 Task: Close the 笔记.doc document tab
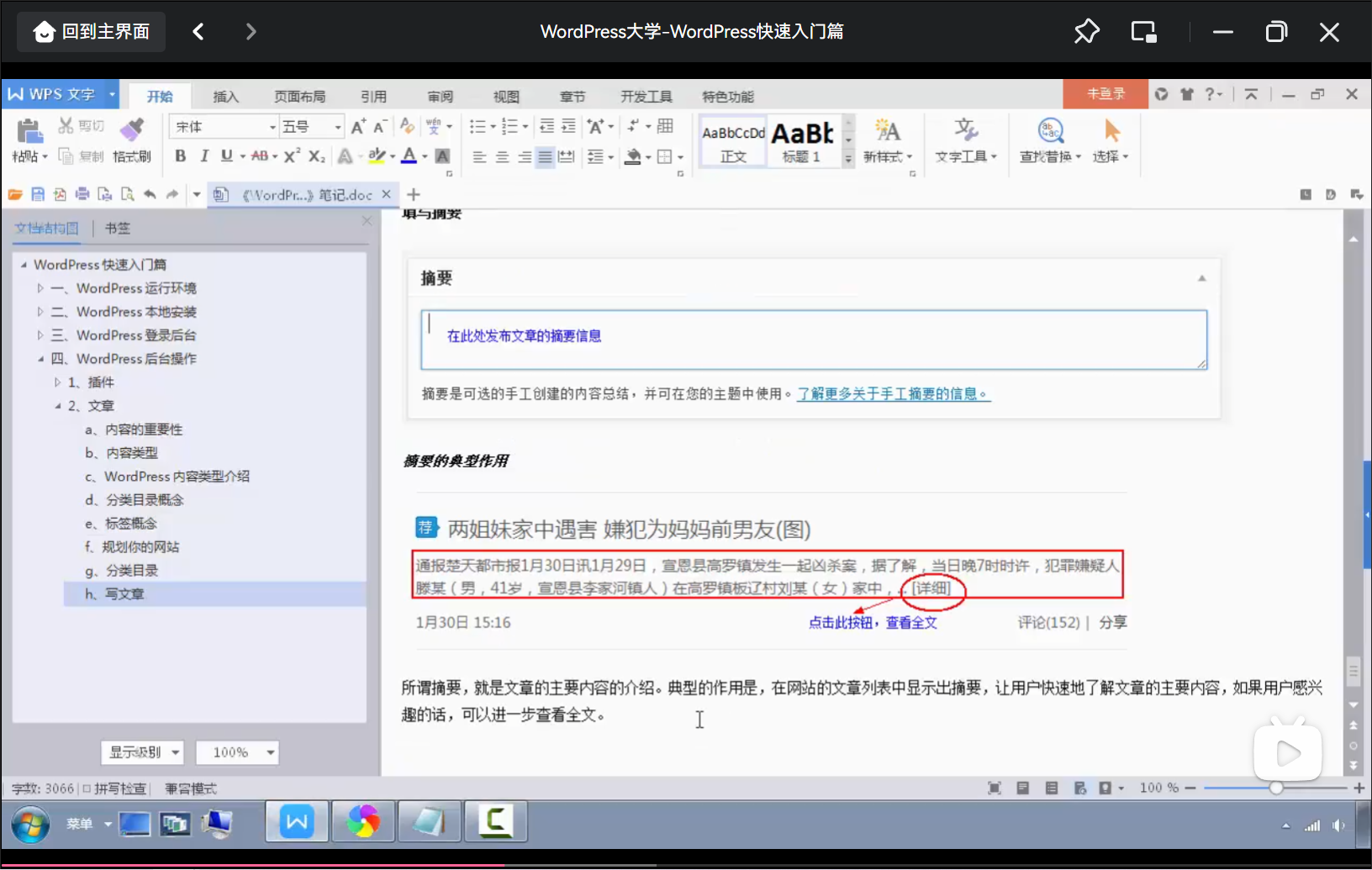tap(387, 194)
